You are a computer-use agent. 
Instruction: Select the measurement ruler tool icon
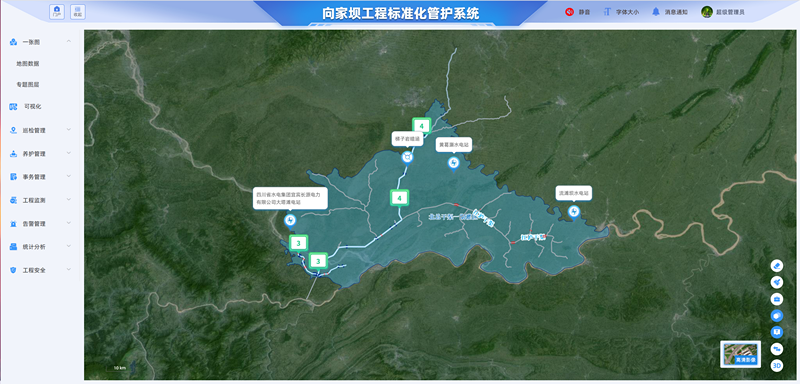(777, 282)
